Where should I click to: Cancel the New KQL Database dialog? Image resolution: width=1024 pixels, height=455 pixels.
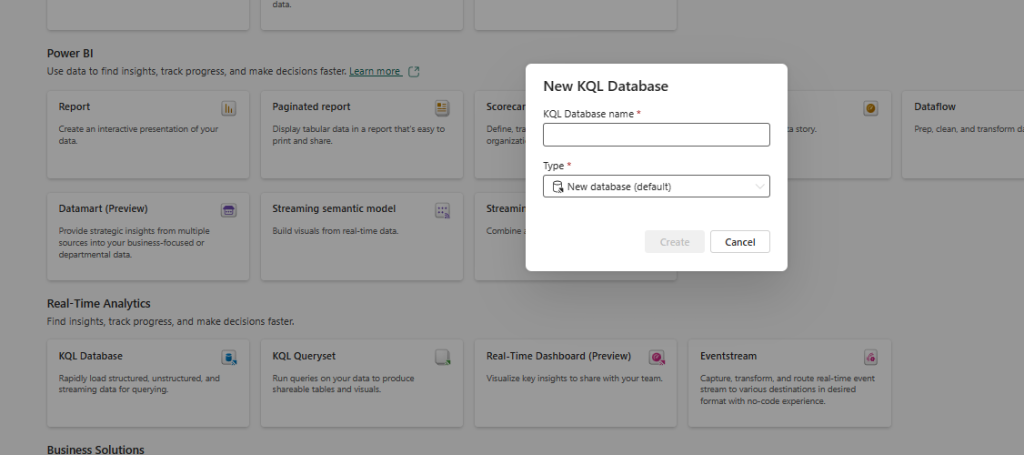point(740,242)
